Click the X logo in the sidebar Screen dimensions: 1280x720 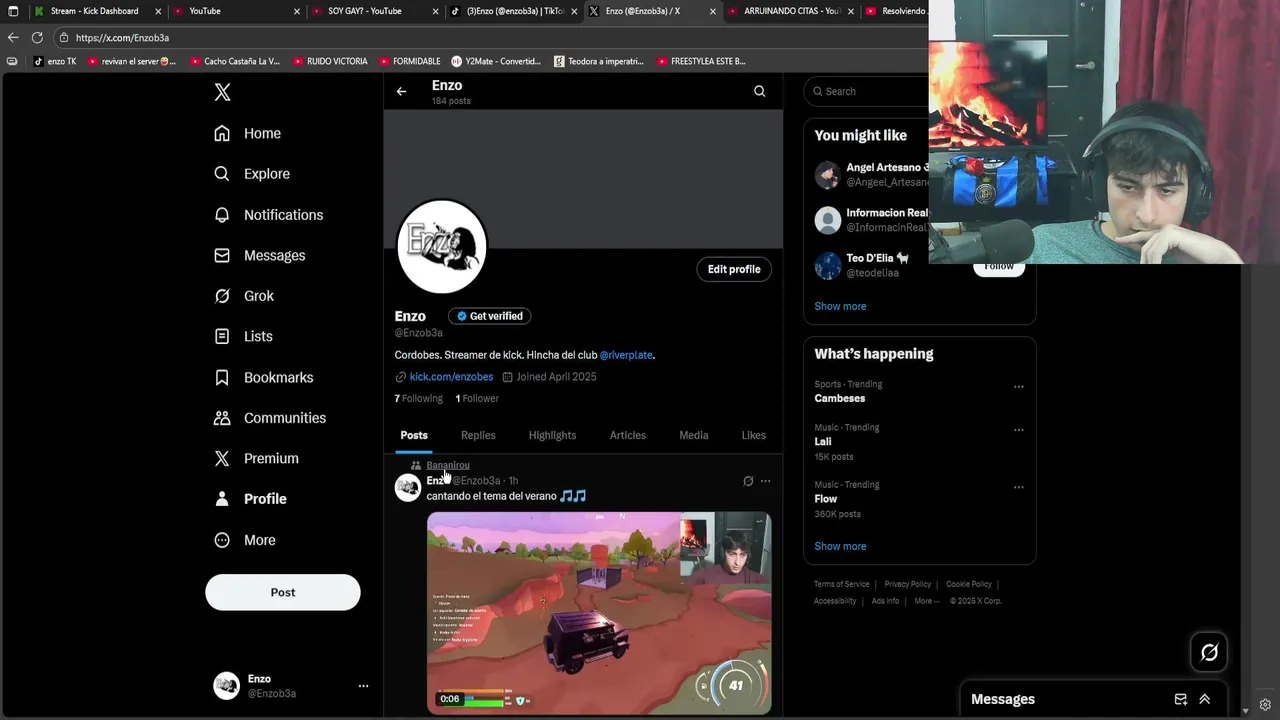[x=222, y=92]
